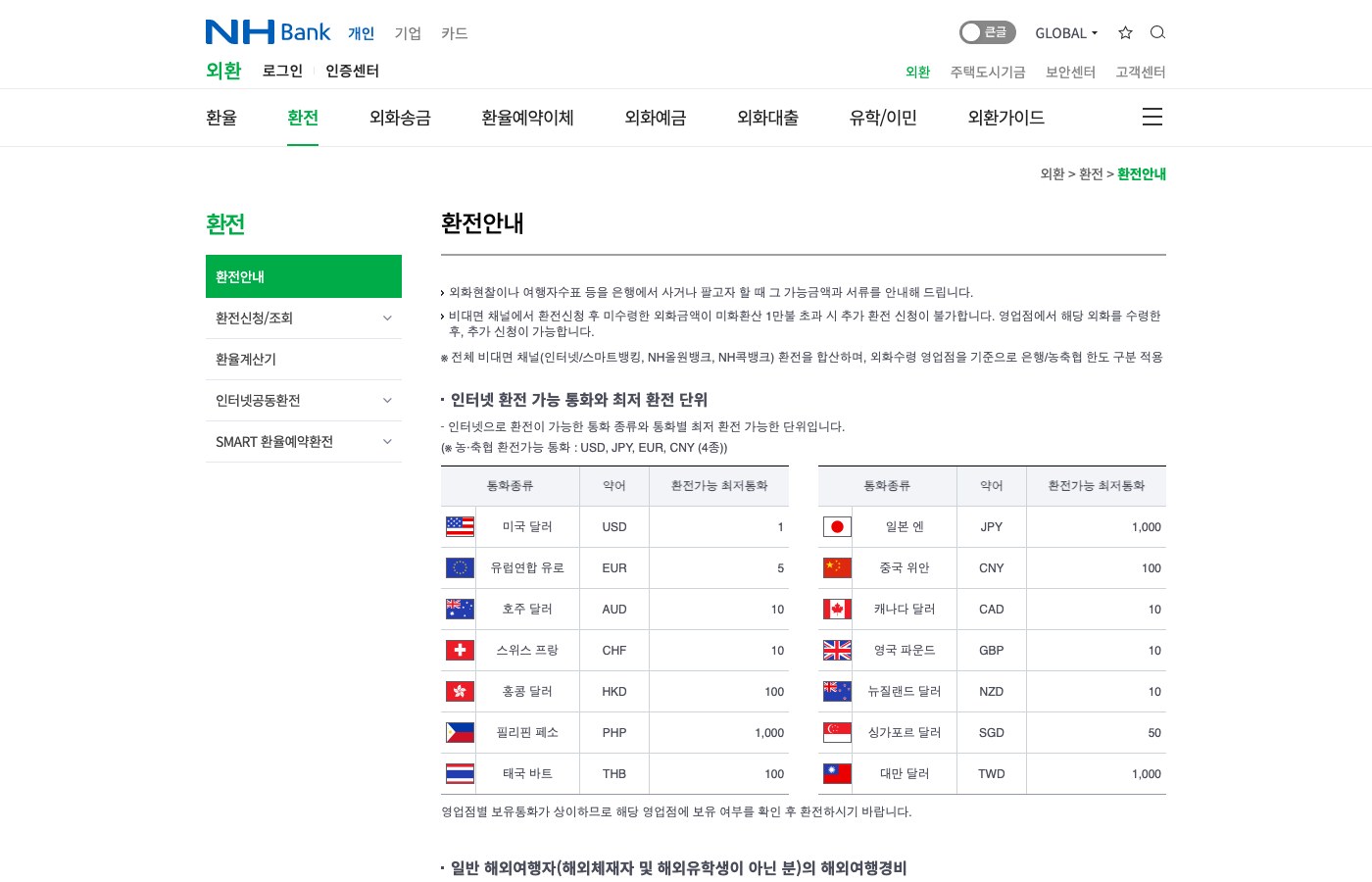
Task: Open the 외화송금 main menu
Action: [400, 118]
